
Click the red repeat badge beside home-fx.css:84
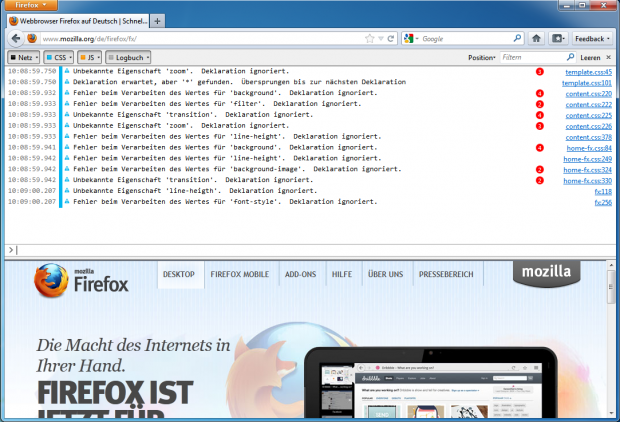[x=539, y=148]
